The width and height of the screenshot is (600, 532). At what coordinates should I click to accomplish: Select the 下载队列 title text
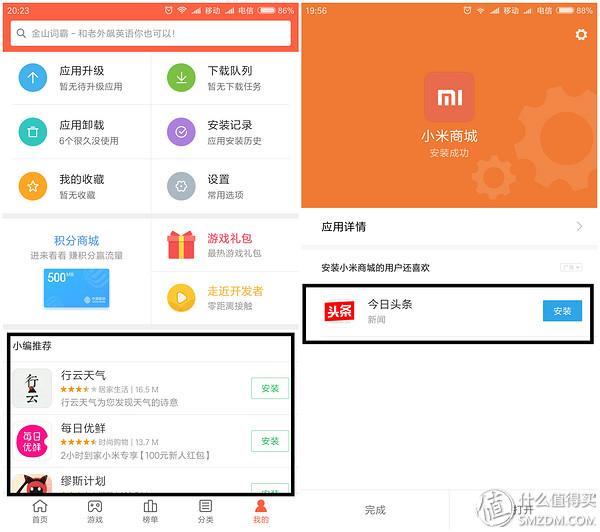[x=230, y=71]
